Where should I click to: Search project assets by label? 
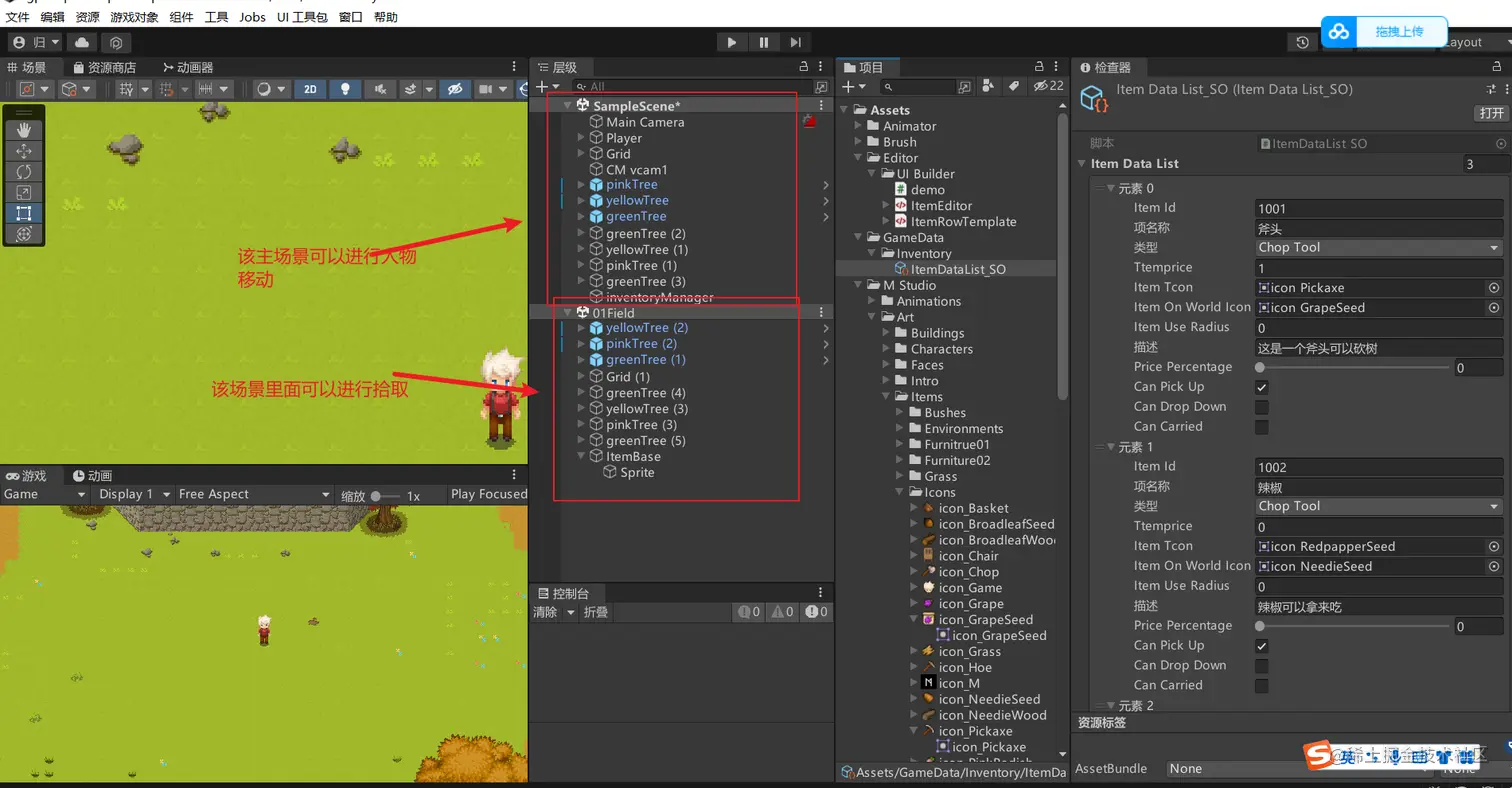(x=1013, y=87)
